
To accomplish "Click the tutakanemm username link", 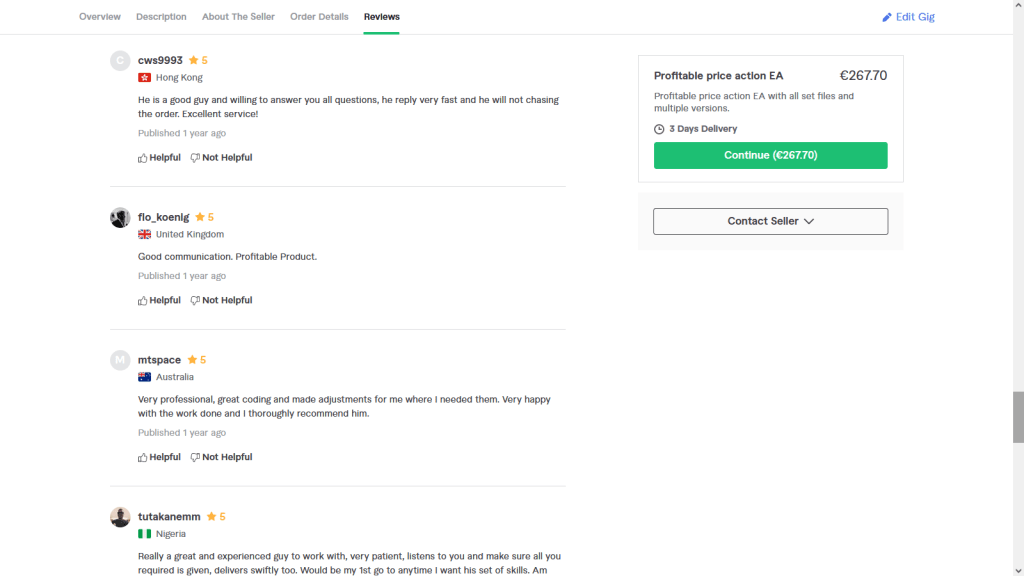I will (x=169, y=517).
